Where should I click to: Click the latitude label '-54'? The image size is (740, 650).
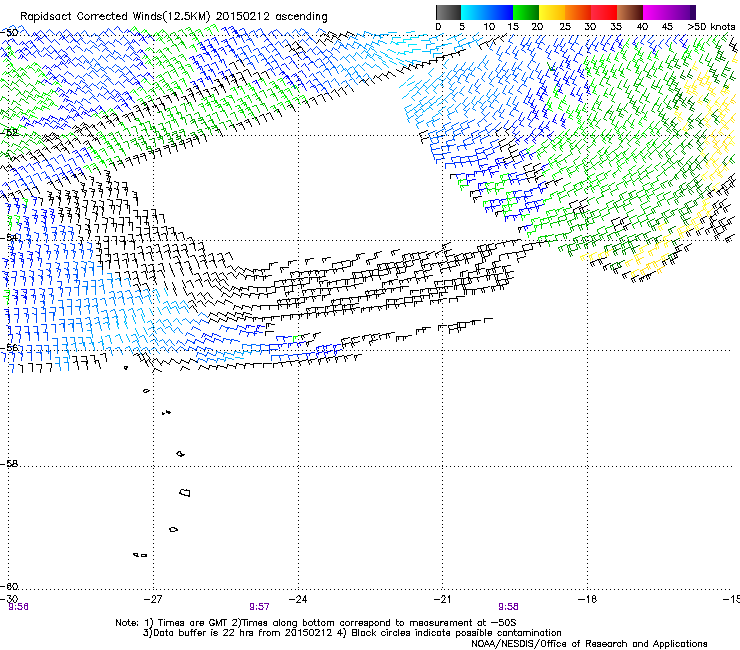(x=9, y=237)
